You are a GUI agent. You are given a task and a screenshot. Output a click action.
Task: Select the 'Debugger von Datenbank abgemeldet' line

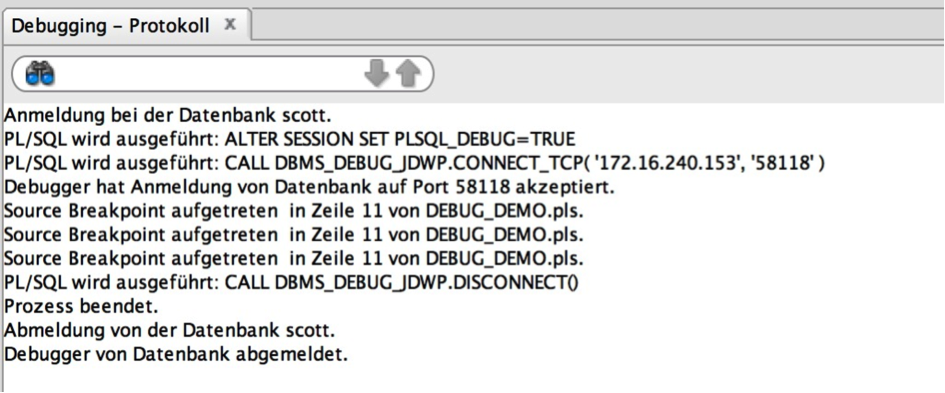tap(176, 354)
